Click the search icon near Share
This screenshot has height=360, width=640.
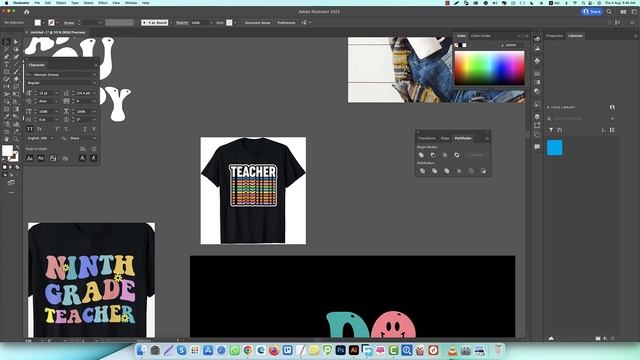coord(609,11)
